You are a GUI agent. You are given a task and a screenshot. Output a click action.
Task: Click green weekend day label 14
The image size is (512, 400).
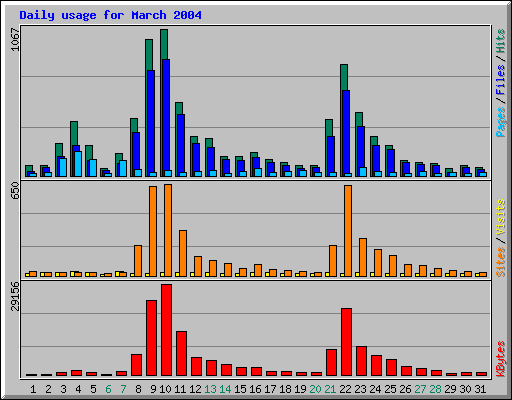[225, 389]
